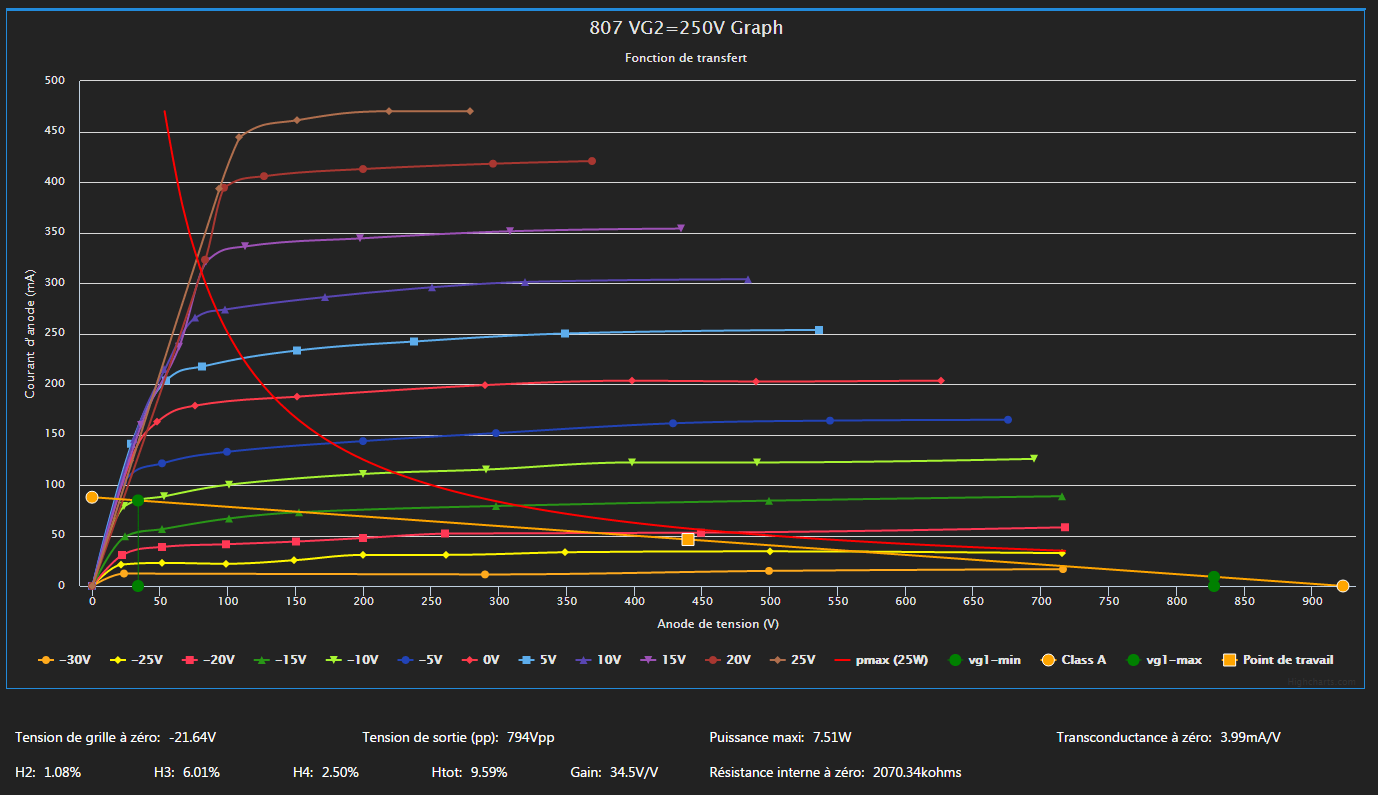The height and width of the screenshot is (795, 1378).
Task: Click the final triangle marker of 15V curve
Action: (x=681, y=228)
